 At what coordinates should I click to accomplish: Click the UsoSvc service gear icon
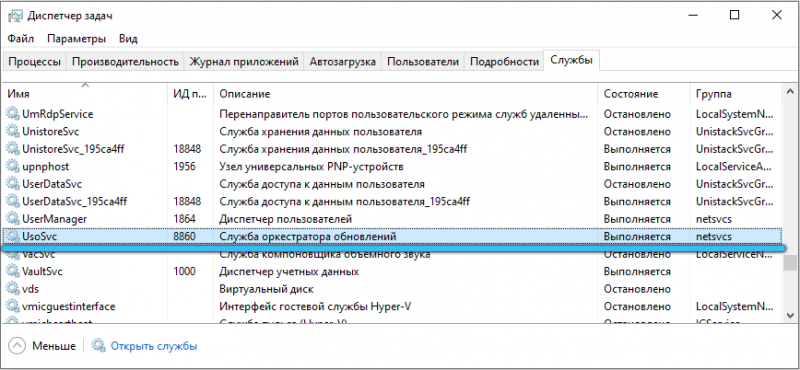pyautogui.click(x=12, y=236)
